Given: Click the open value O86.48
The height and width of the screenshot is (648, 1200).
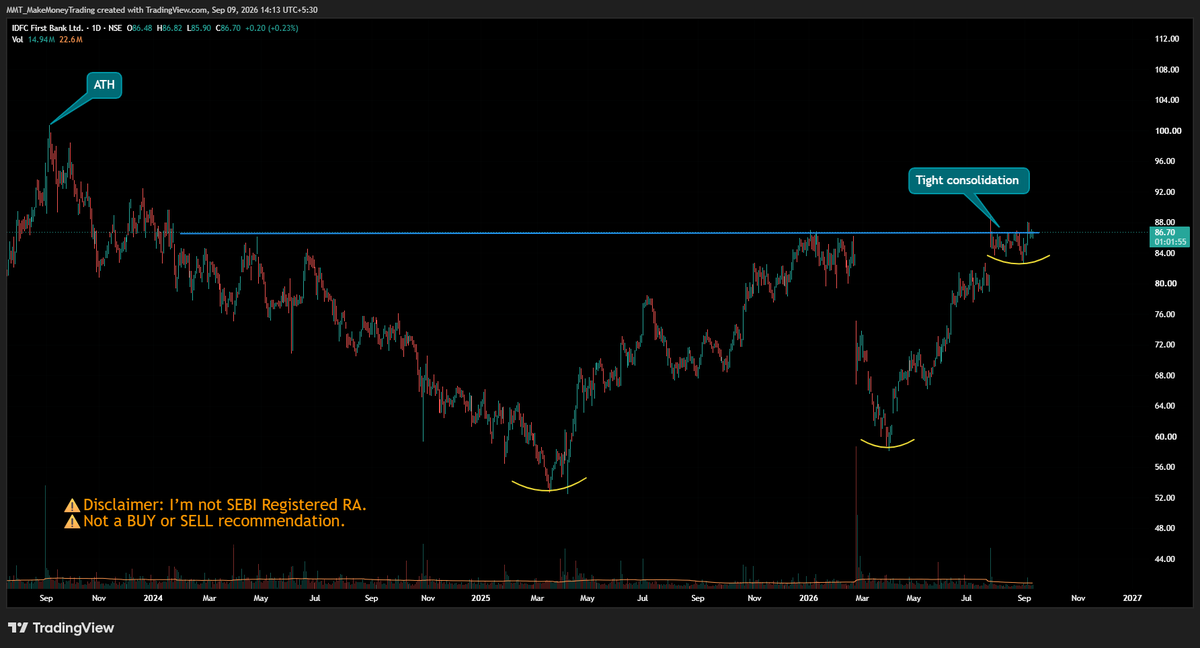Looking at the screenshot, I should [139, 28].
